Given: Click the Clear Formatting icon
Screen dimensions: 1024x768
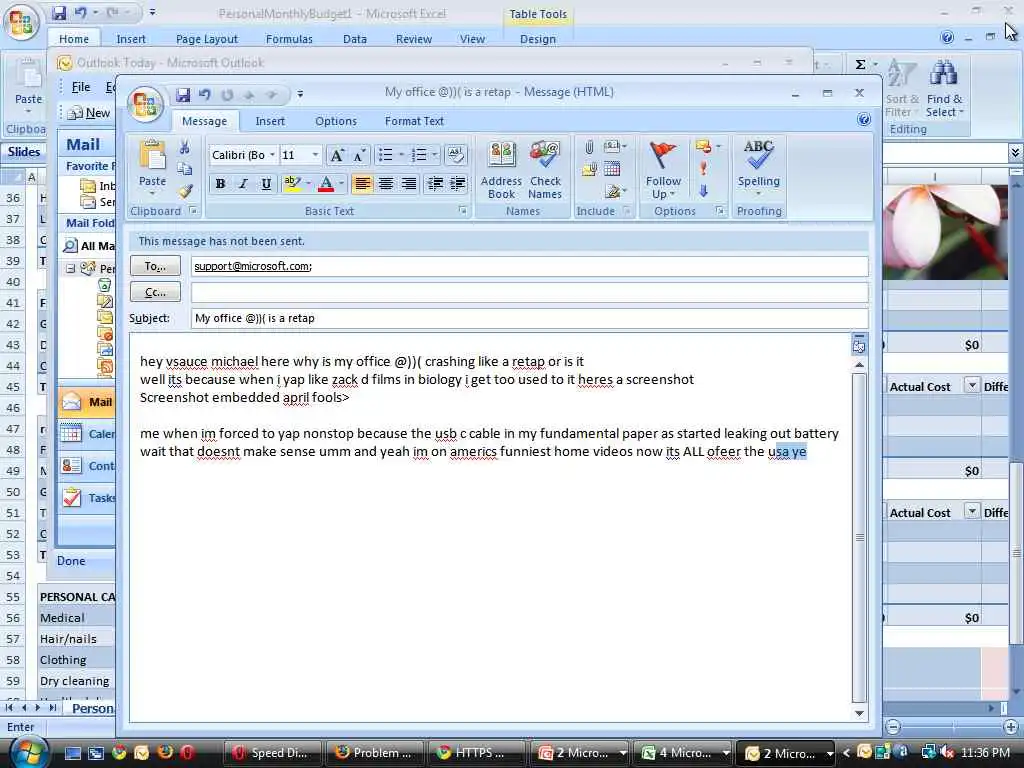Looking at the screenshot, I should (455, 155).
